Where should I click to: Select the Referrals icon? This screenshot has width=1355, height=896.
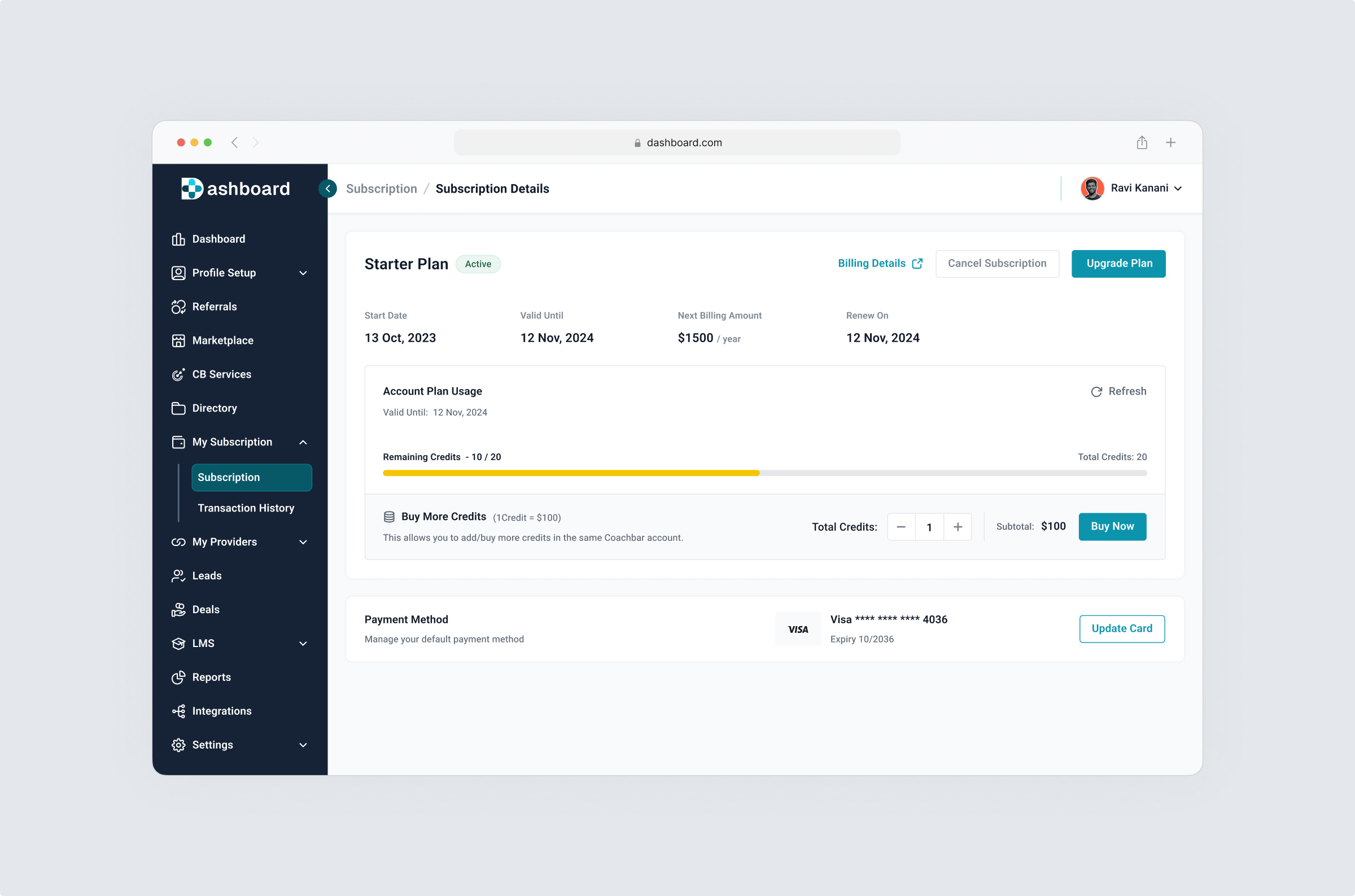pyautogui.click(x=178, y=306)
